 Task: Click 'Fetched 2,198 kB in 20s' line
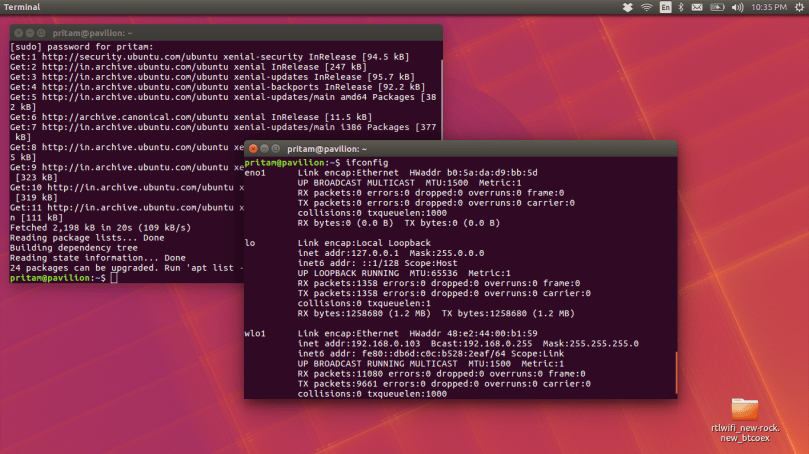point(100,228)
